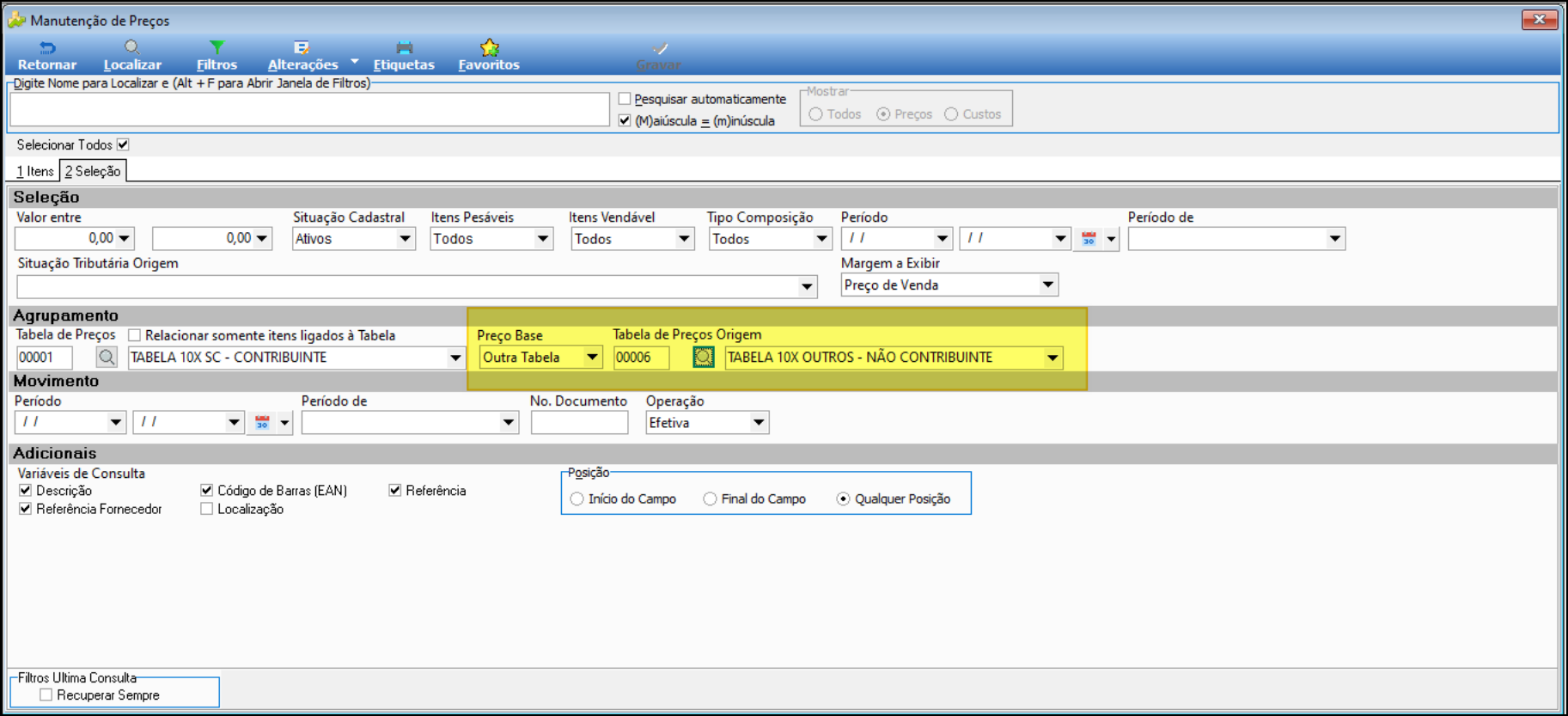Uncheck Selecionar Todos checkbox
Screen dimensions: 1568x716
[123, 144]
